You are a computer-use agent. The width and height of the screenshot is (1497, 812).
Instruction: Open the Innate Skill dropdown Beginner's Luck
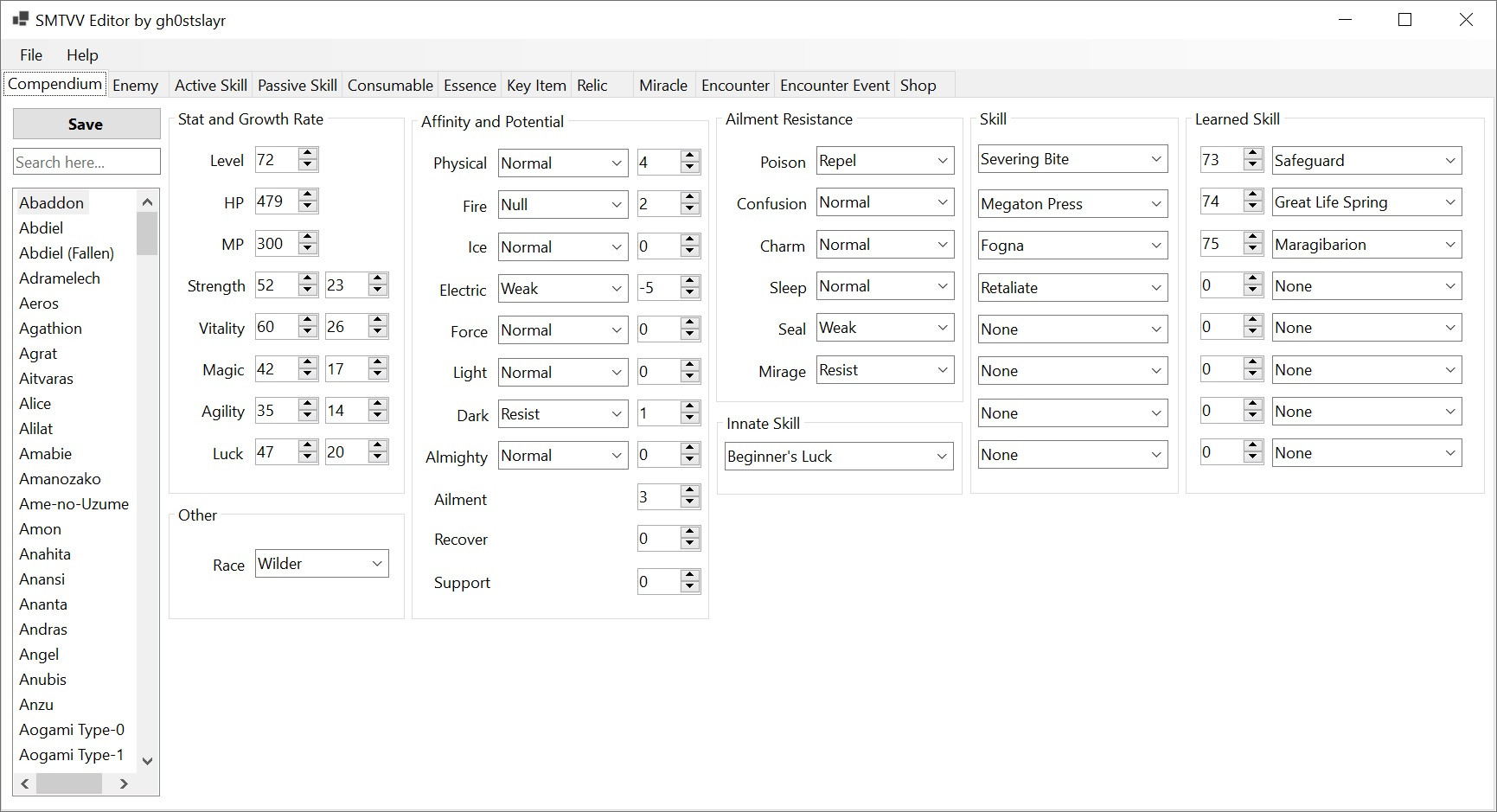coord(839,456)
